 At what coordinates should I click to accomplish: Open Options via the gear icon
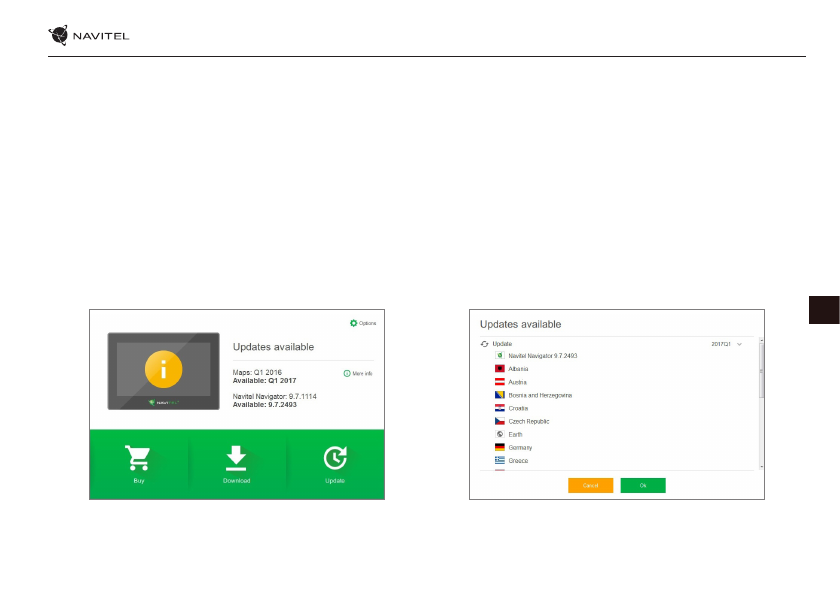click(x=354, y=323)
